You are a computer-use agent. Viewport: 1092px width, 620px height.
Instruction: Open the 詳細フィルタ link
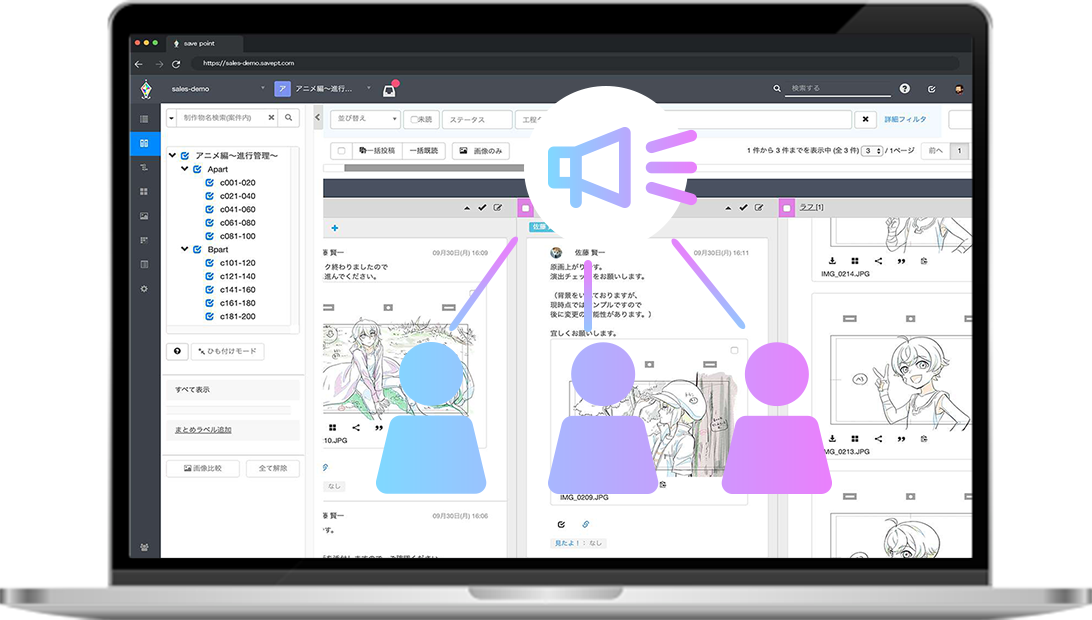pyautogui.click(x=905, y=119)
